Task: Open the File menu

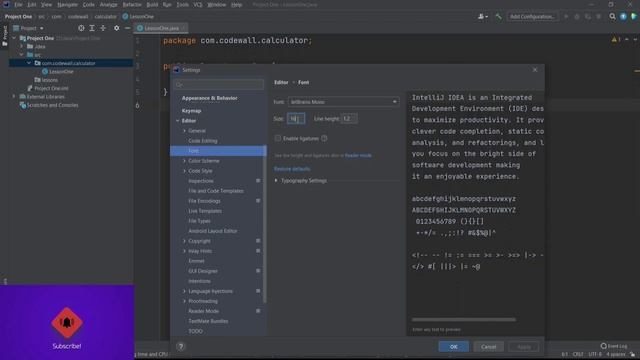Action: point(18,4)
